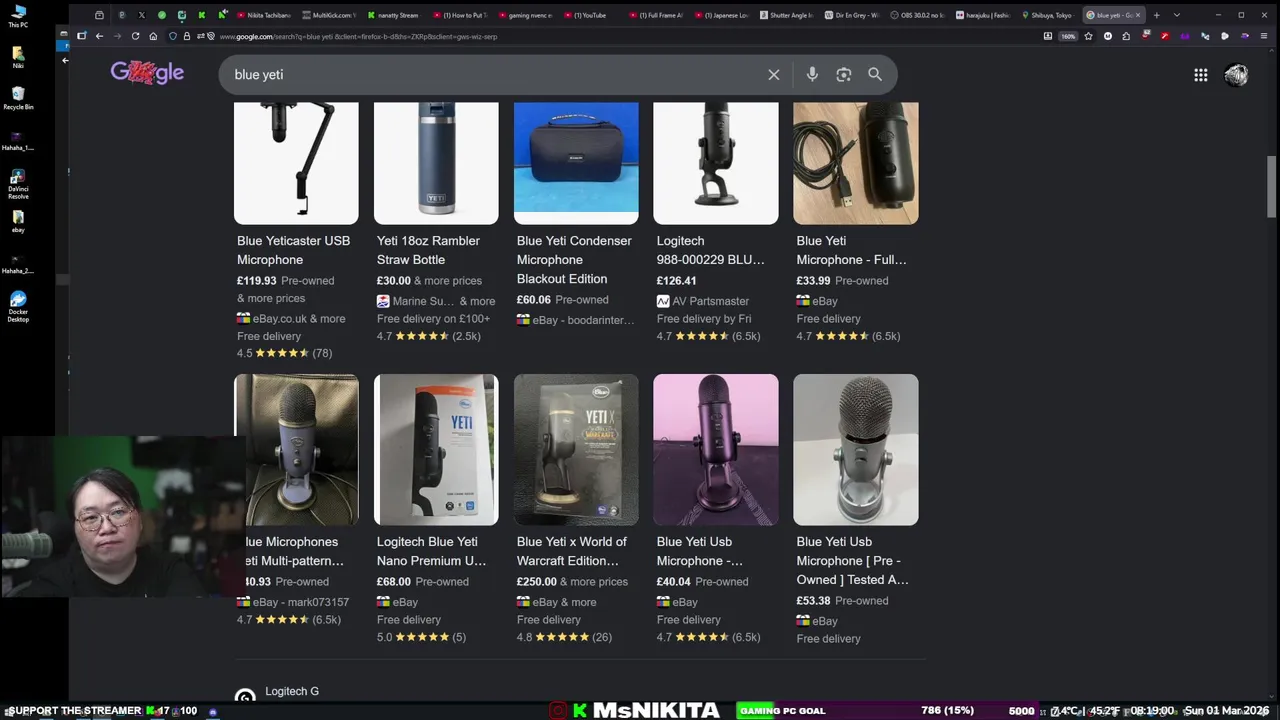Open the Google apps grid
Image resolution: width=1280 pixels, height=720 pixels.
click(x=1200, y=75)
